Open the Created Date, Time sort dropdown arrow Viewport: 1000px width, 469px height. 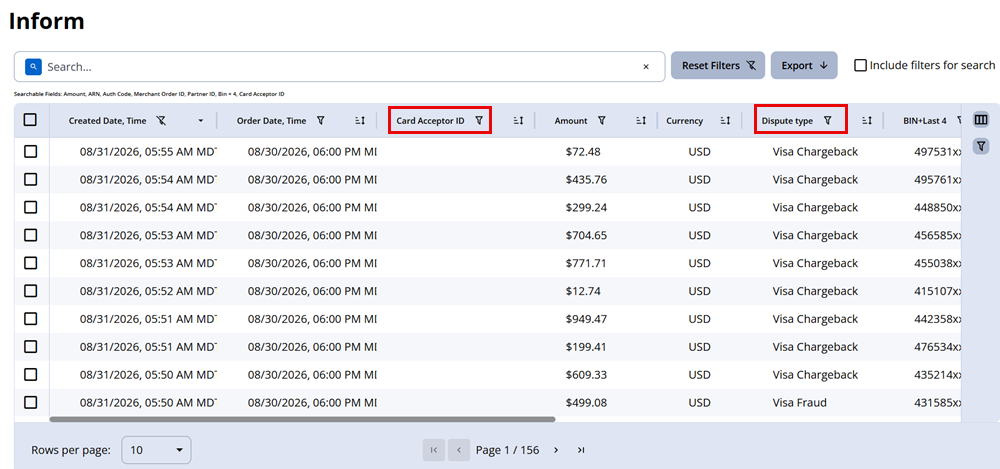201,121
